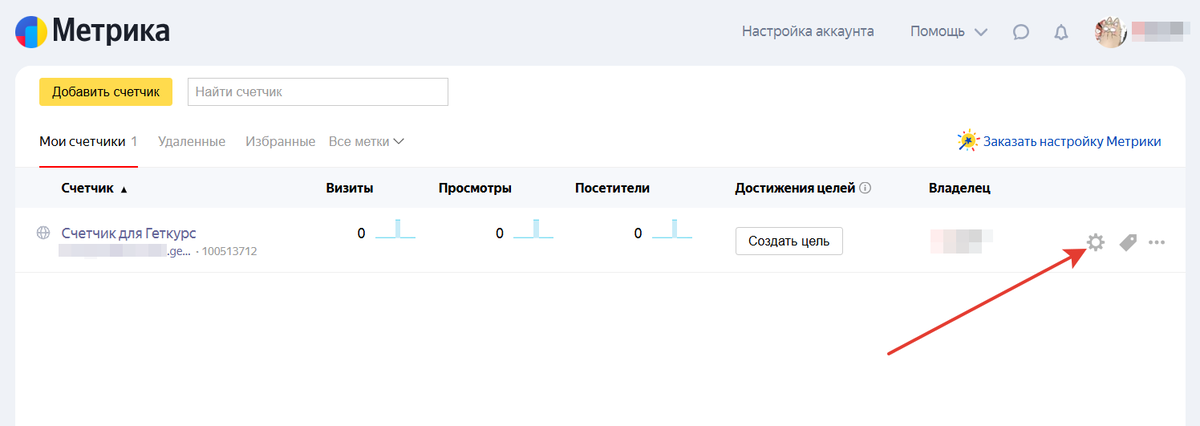Open Настройка аккаунта
The height and width of the screenshot is (426, 1200).
808,31
